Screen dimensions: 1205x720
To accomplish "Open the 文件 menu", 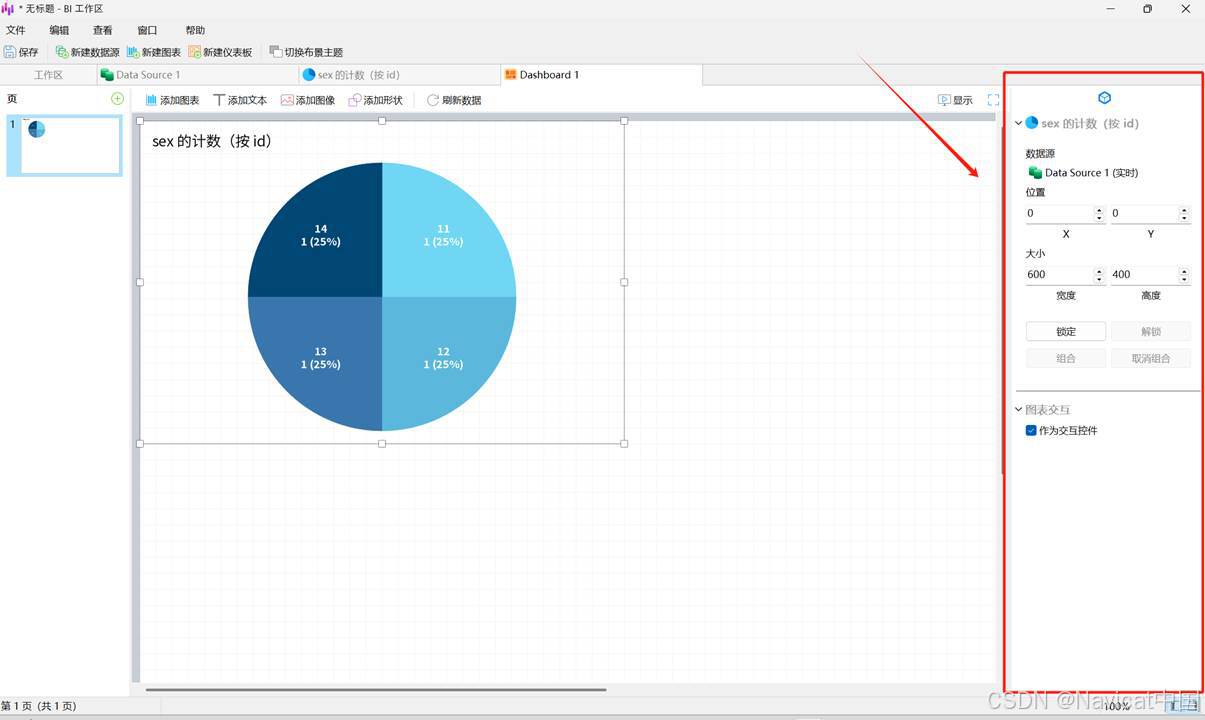I will (x=16, y=30).
